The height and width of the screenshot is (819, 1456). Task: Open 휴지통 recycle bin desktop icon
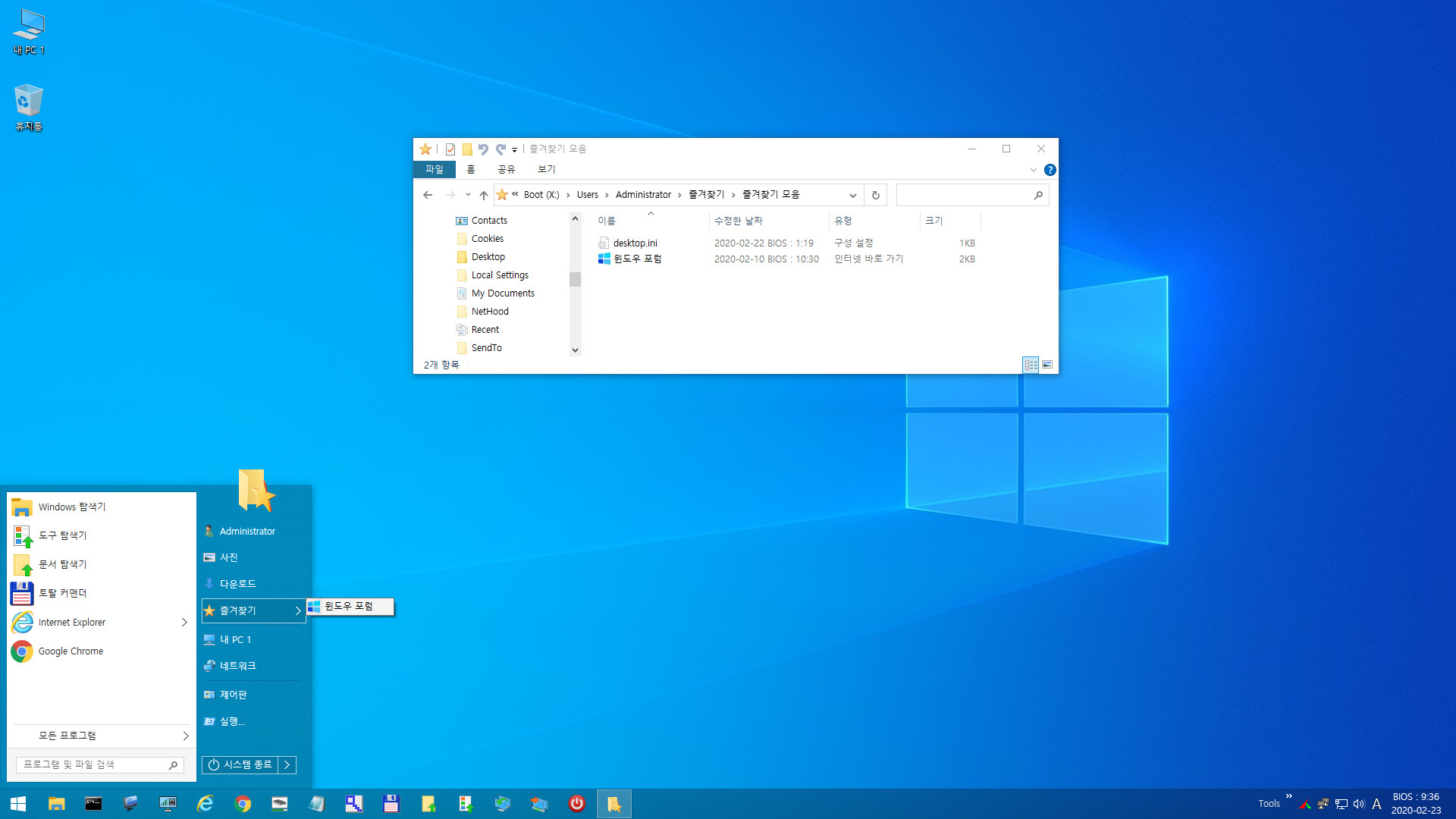click(29, 108)
